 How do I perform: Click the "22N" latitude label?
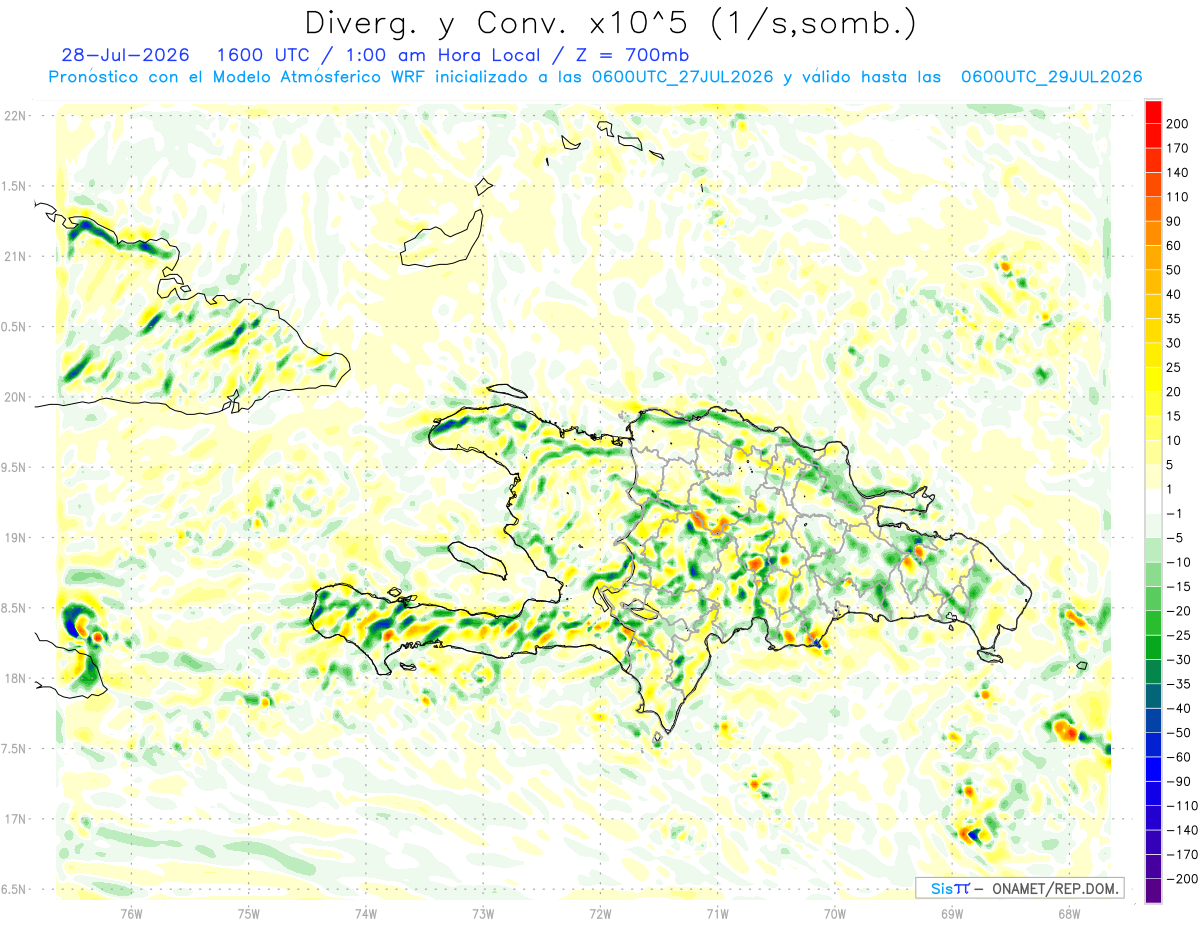tap(14, 116)
